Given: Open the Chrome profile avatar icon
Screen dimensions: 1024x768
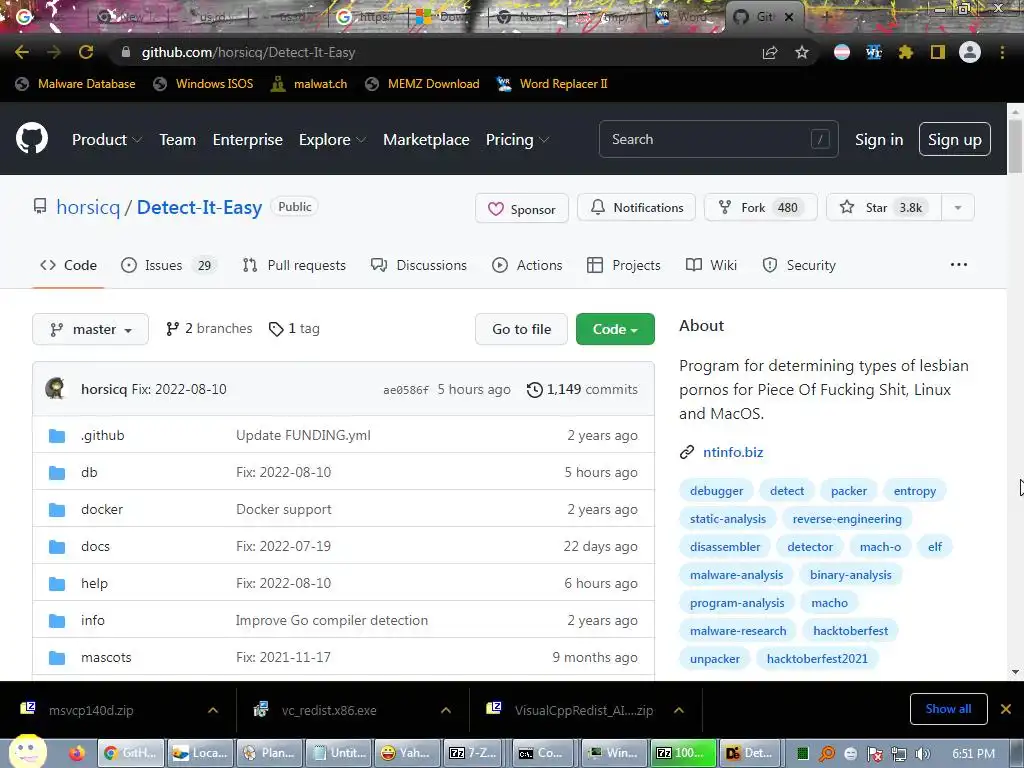Looking at the screenshot, I should click(x=970, y=52).
